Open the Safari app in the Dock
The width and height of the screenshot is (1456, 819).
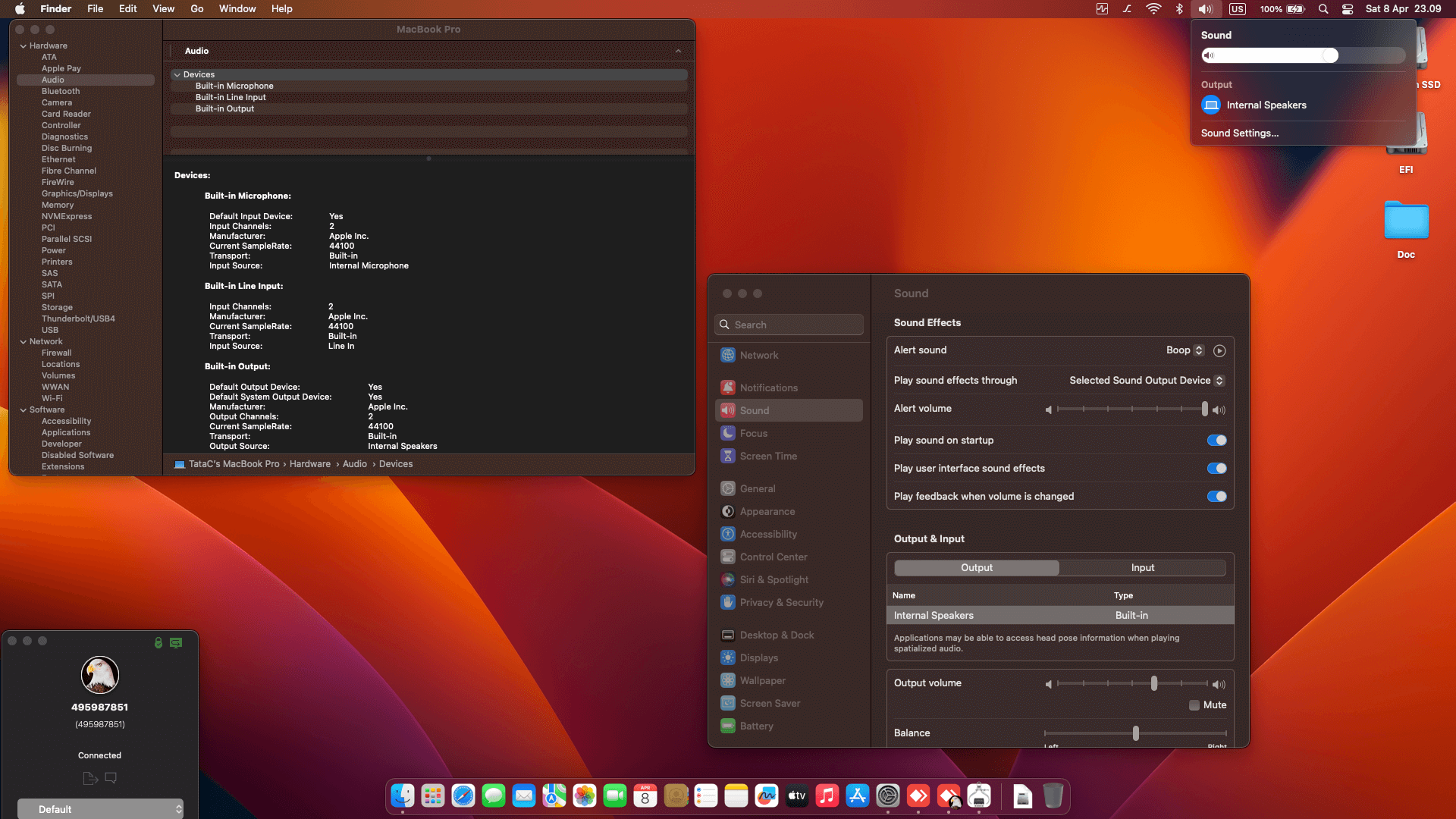tap(463, 795)
